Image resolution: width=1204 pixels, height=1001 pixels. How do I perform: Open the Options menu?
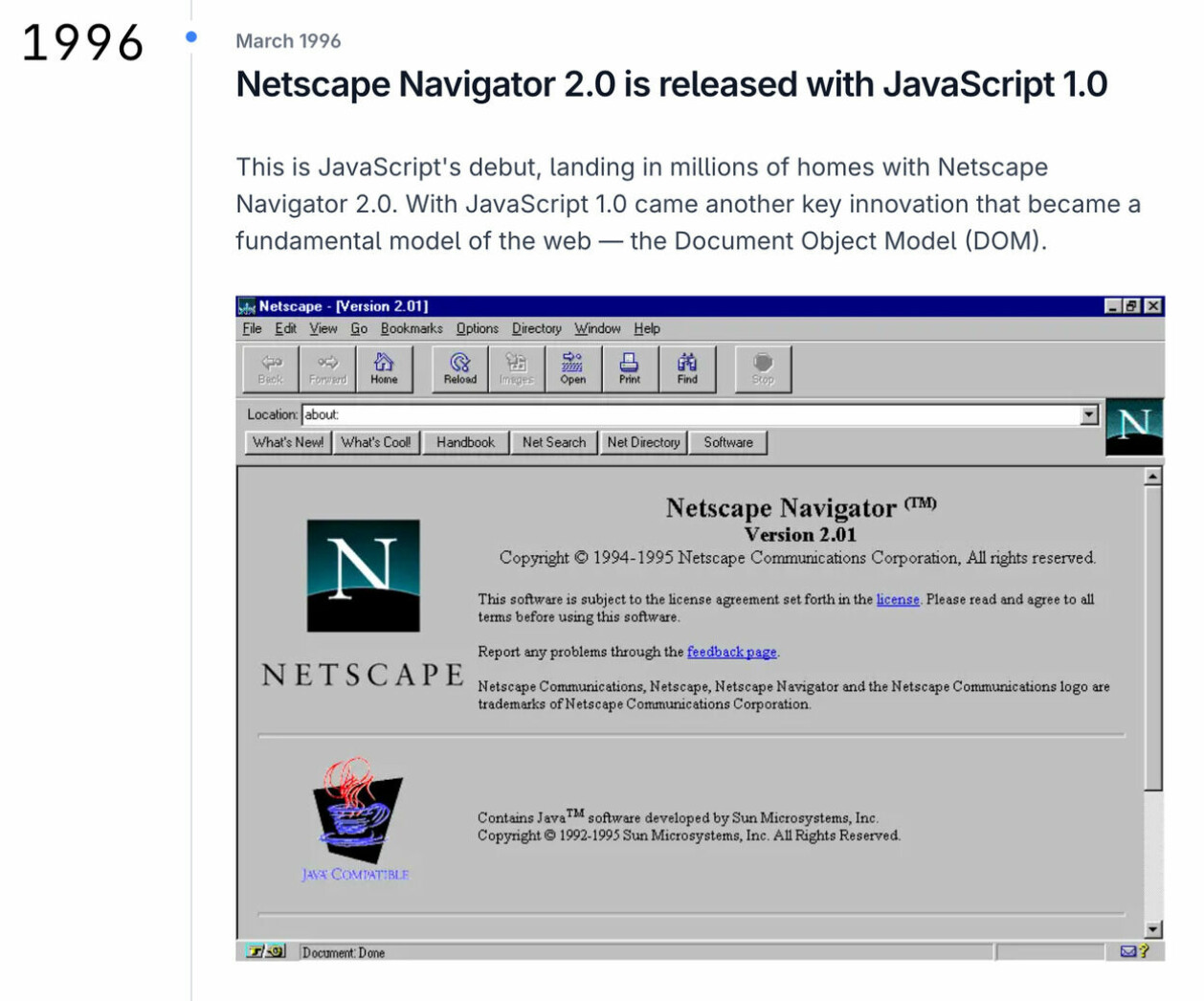(477, 328)
